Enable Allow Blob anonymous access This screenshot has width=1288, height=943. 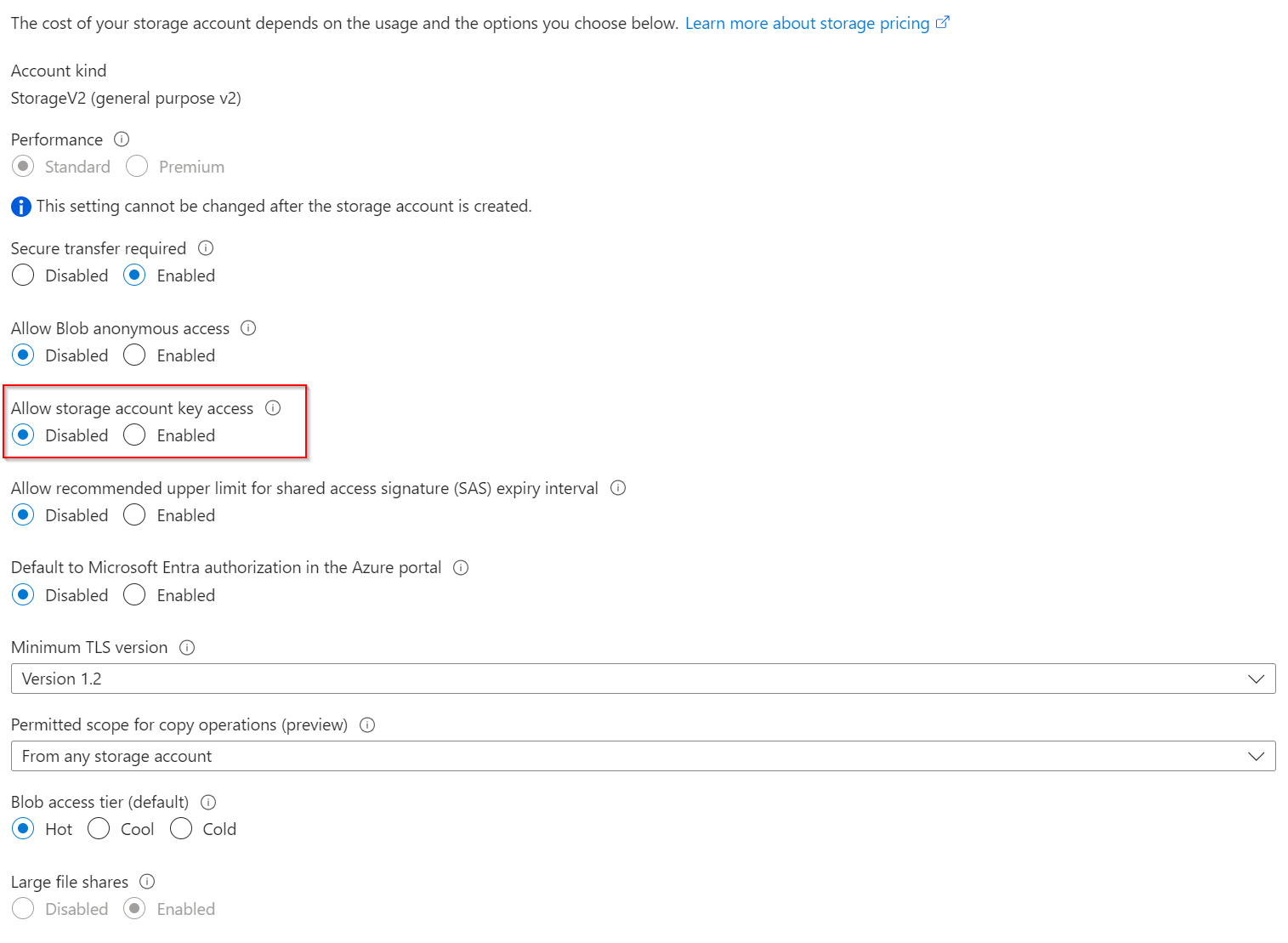(x=134, y=355)
